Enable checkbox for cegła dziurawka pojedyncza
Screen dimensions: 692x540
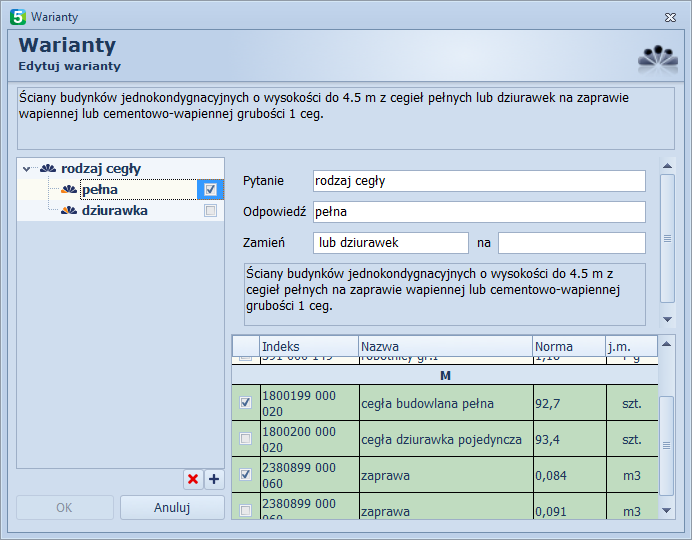tap(246, 438)
